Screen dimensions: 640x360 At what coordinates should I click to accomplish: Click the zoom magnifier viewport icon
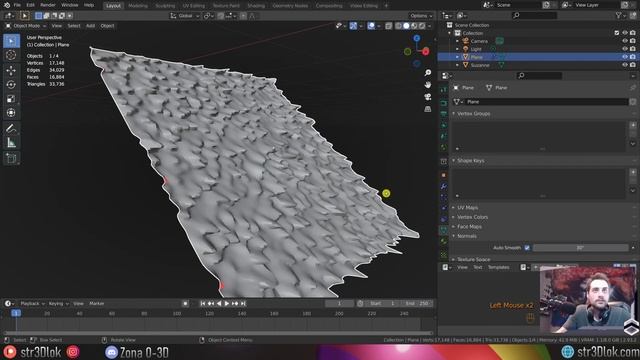point(427,73)
